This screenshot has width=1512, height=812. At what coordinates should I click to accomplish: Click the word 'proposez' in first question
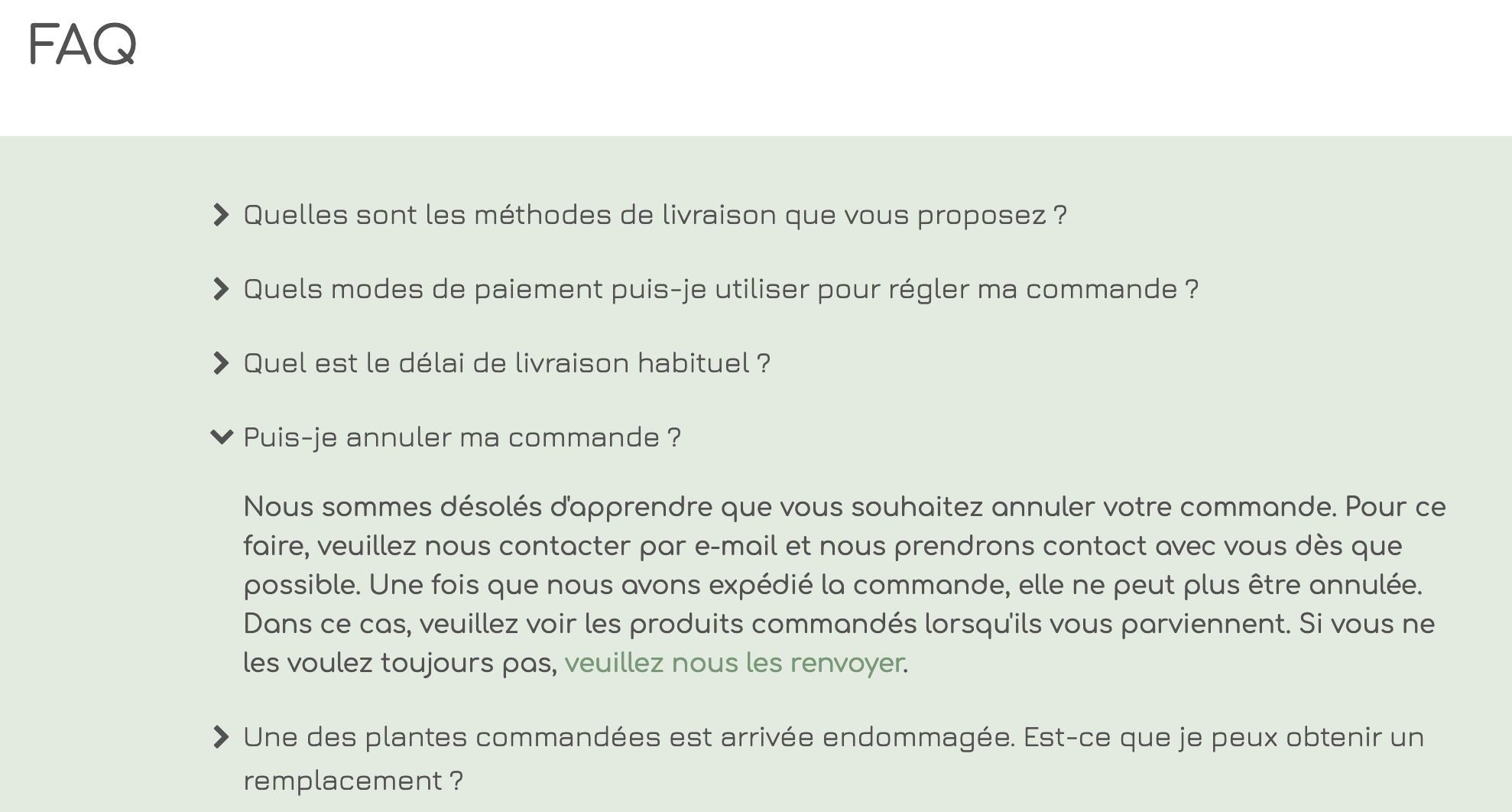coord(982,216)
